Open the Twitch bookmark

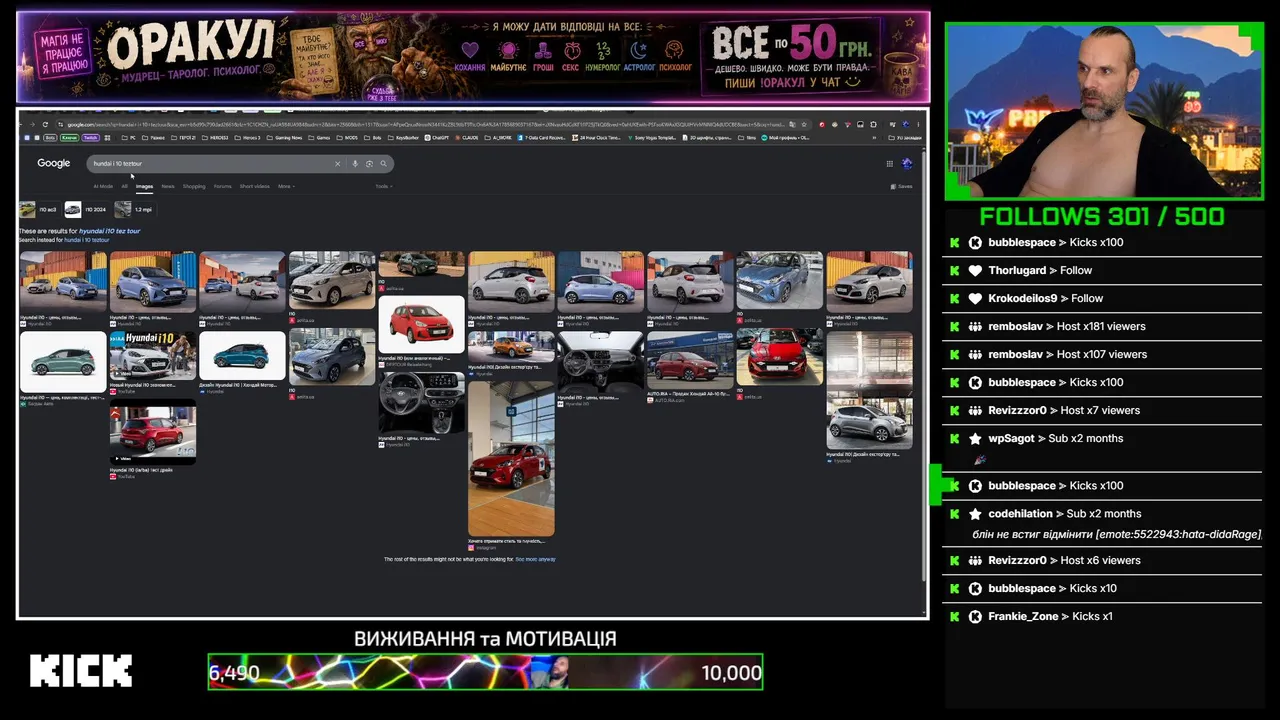90,138
